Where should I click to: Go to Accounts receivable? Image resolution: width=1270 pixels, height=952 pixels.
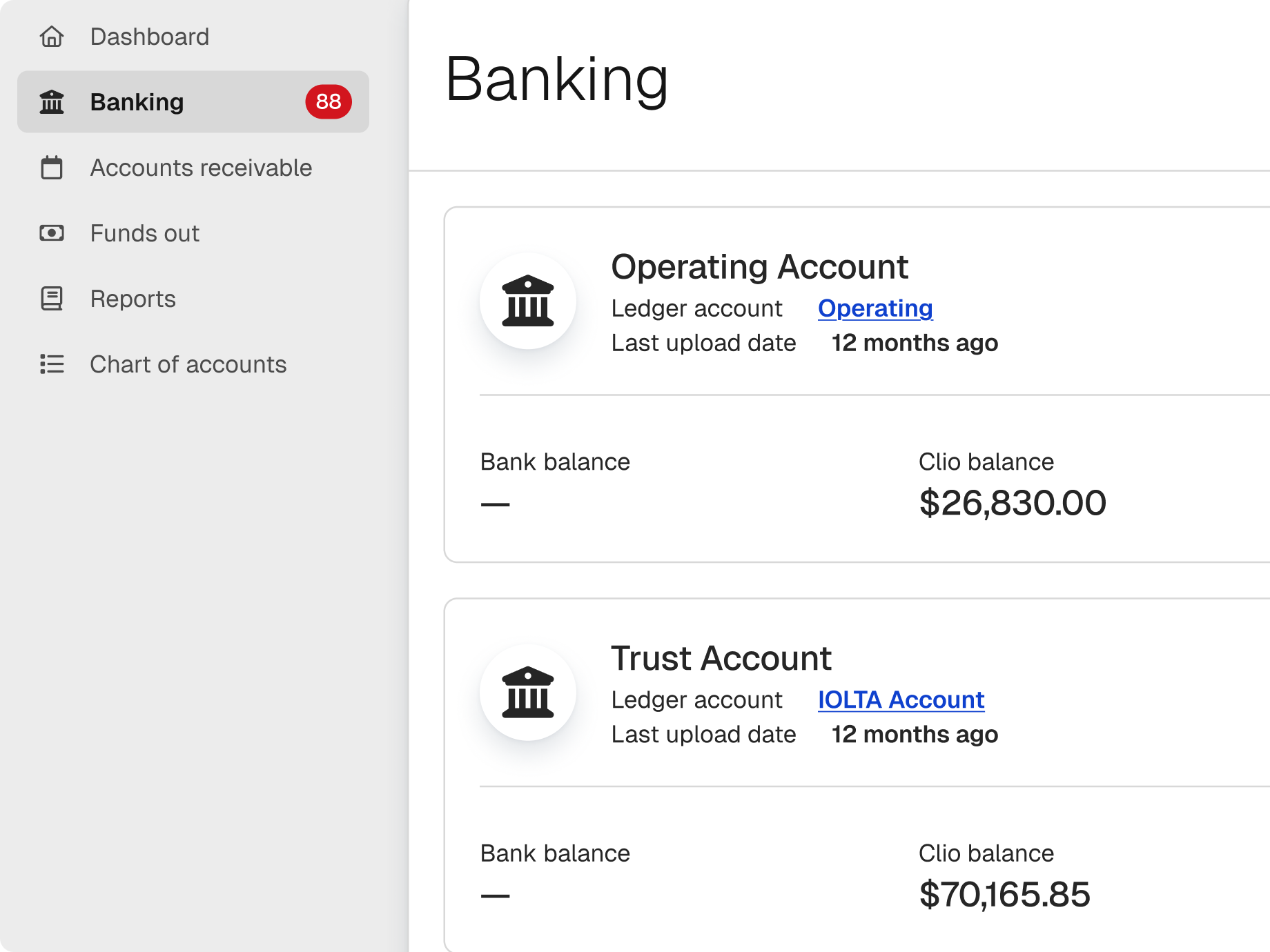point(193,168)
